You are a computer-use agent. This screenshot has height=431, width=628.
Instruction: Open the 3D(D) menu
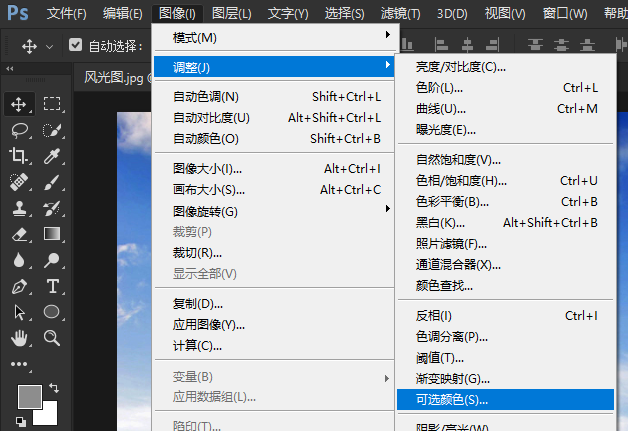[x=452, y=14]
